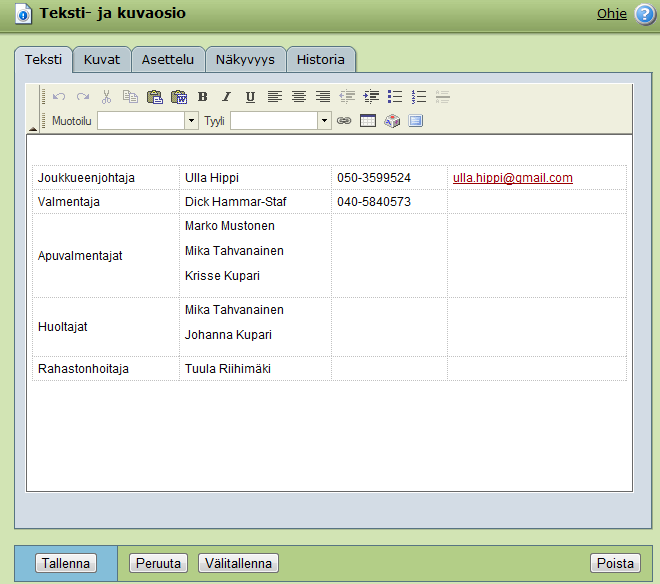The width and height of the screenshot is (660, 584).
Task: Click the Poista button
Action: (x=615, y=563)
